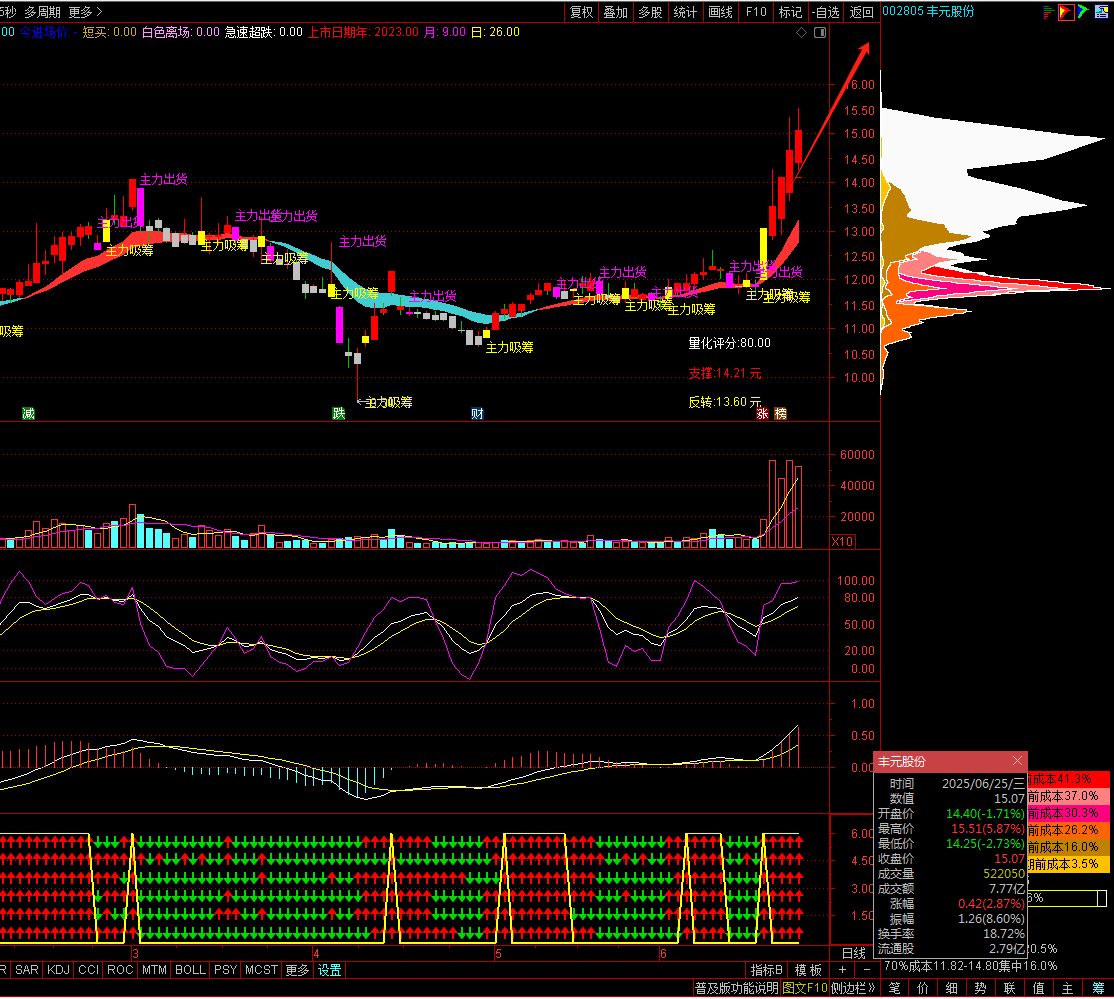Open the F10 company info
The height and width of the screenshot is (999, 1114).
tap(756, 12)
